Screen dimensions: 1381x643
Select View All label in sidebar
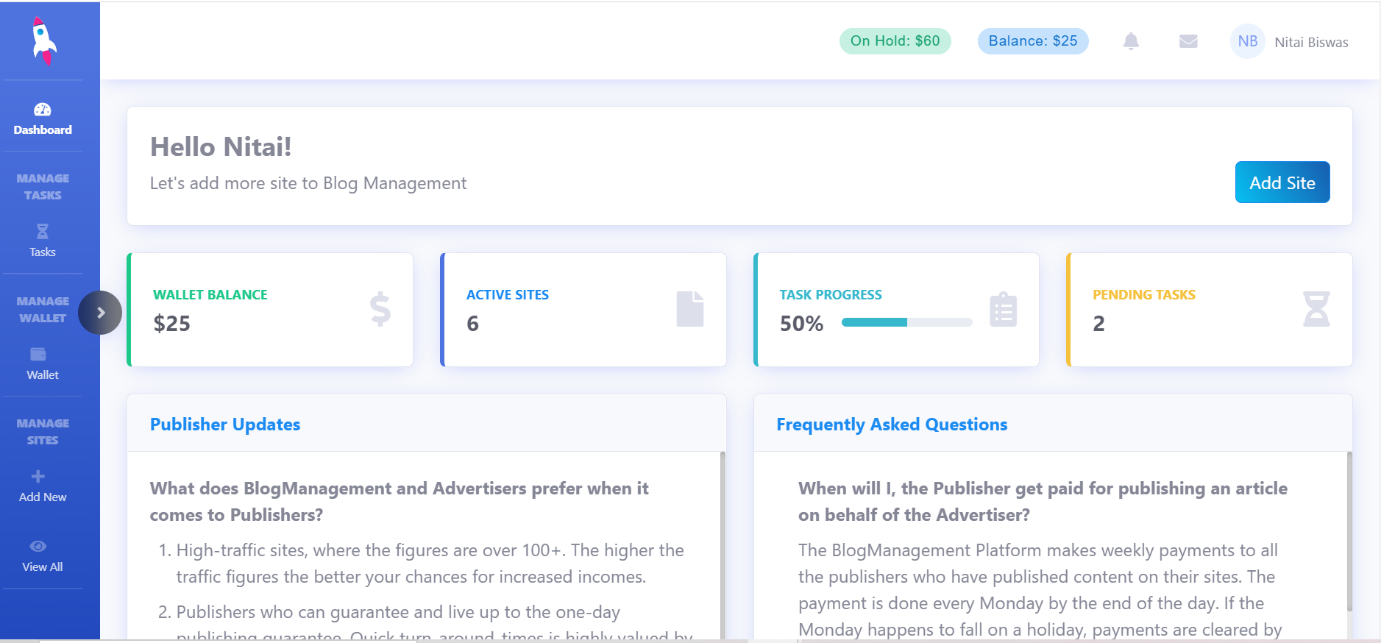(42, 567)
